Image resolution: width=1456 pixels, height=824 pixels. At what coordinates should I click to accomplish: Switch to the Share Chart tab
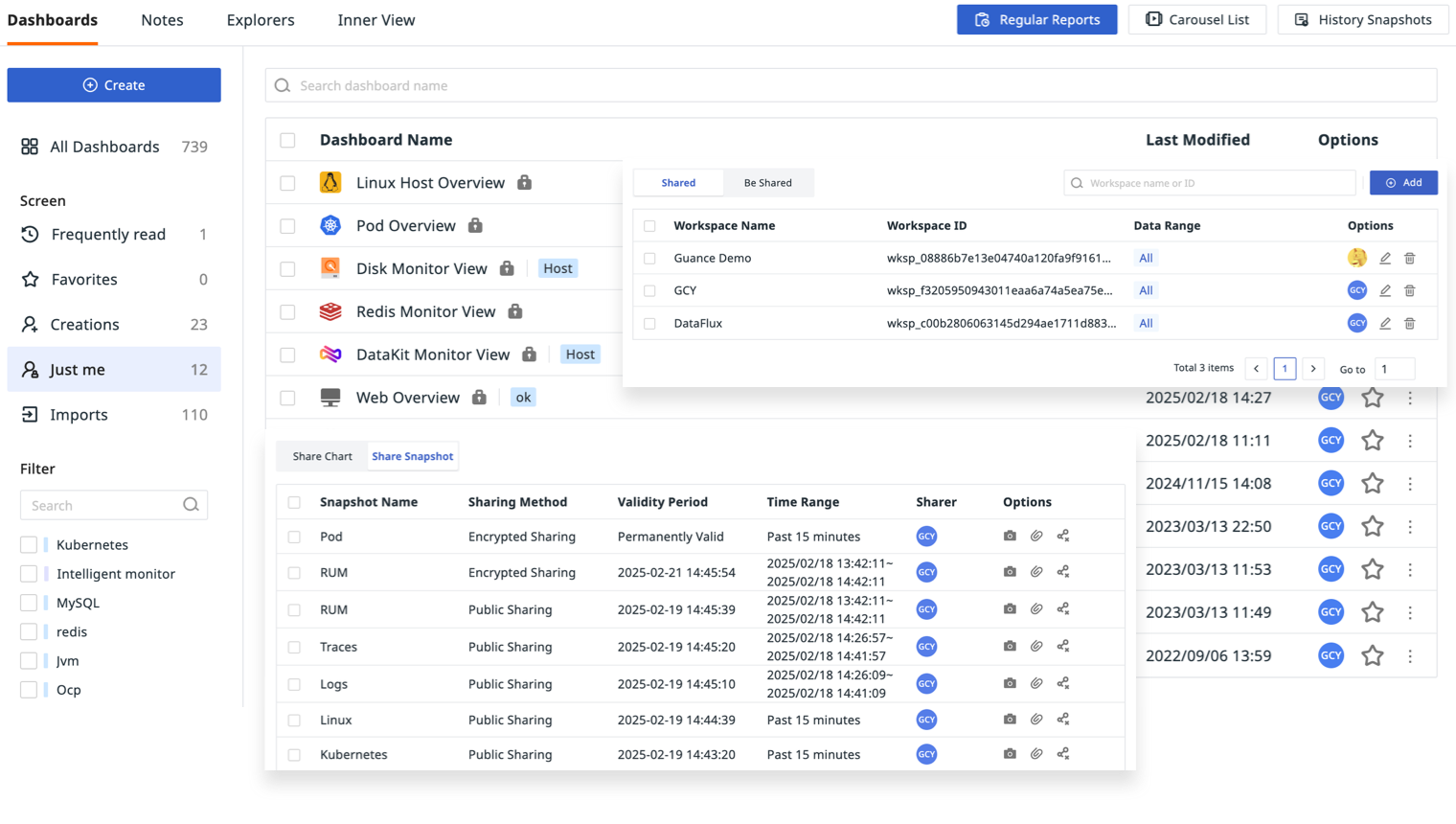[x=323, y=456]
